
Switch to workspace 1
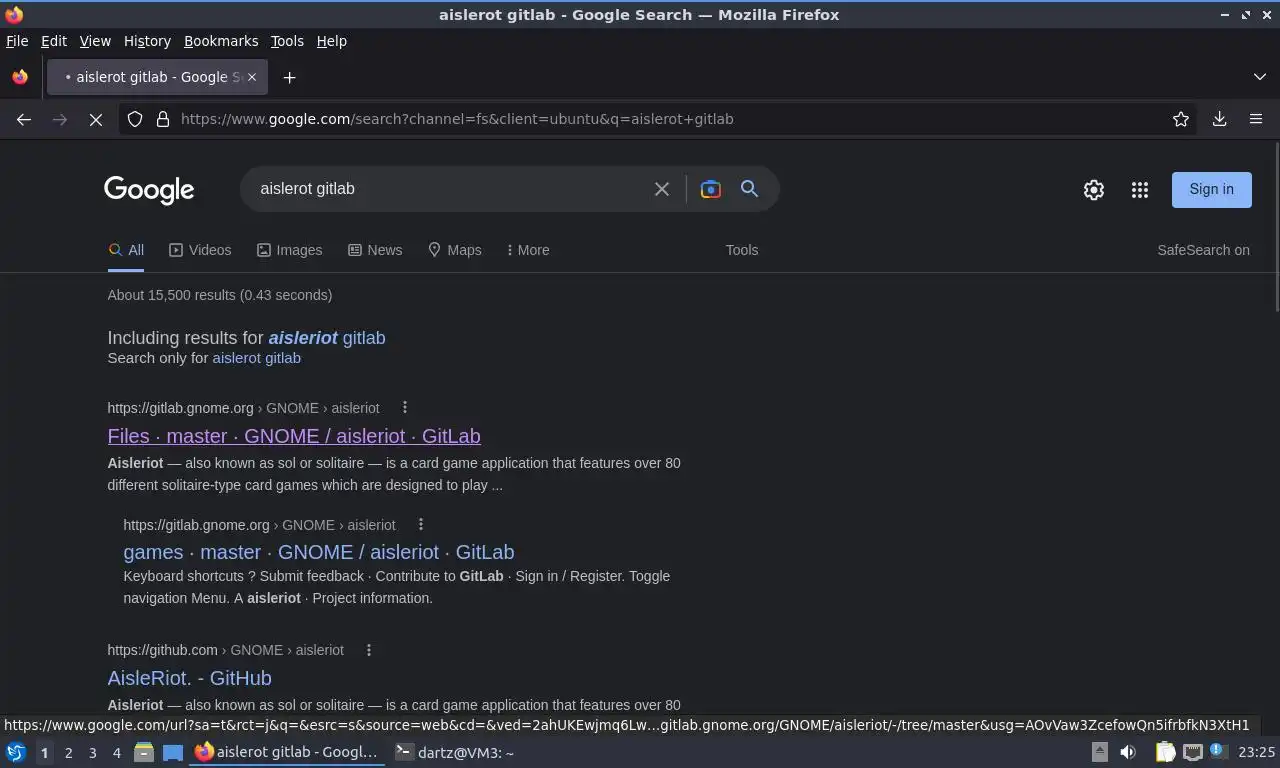44,753
